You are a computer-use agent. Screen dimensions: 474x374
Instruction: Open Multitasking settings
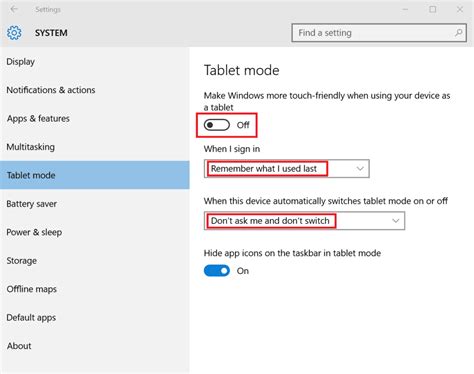point(95,147)
